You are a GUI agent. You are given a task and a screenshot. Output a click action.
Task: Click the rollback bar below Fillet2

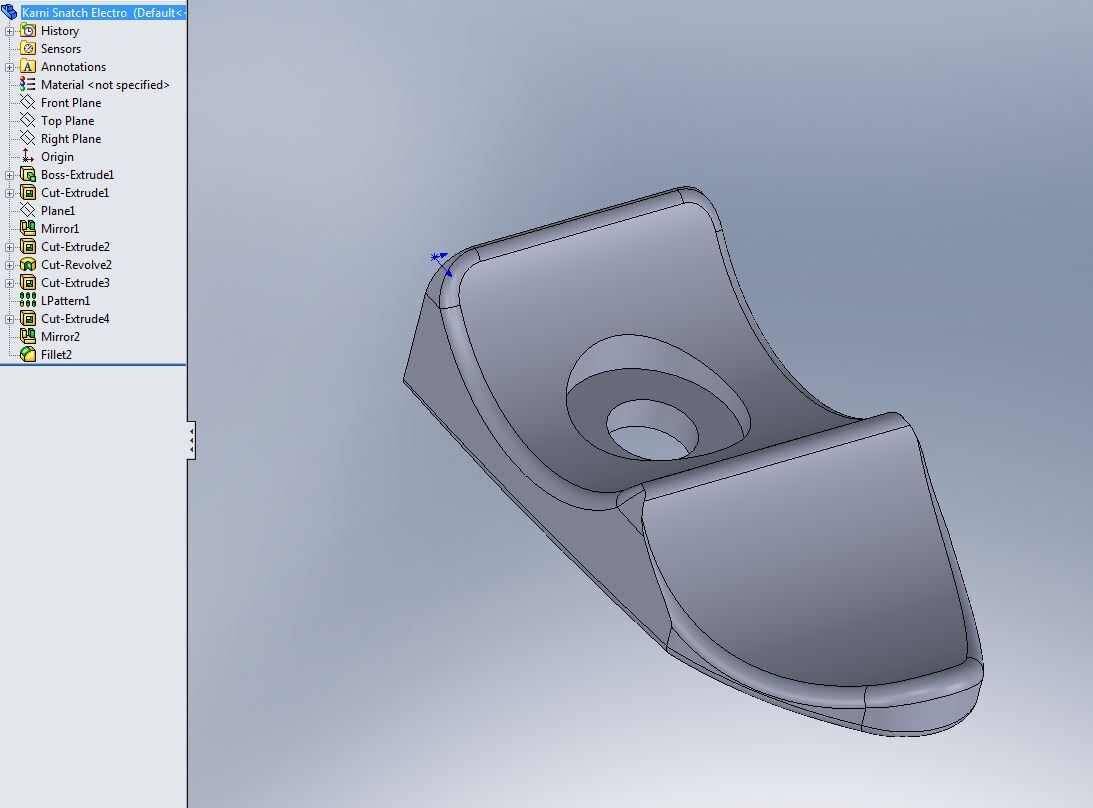pos(93,365)
